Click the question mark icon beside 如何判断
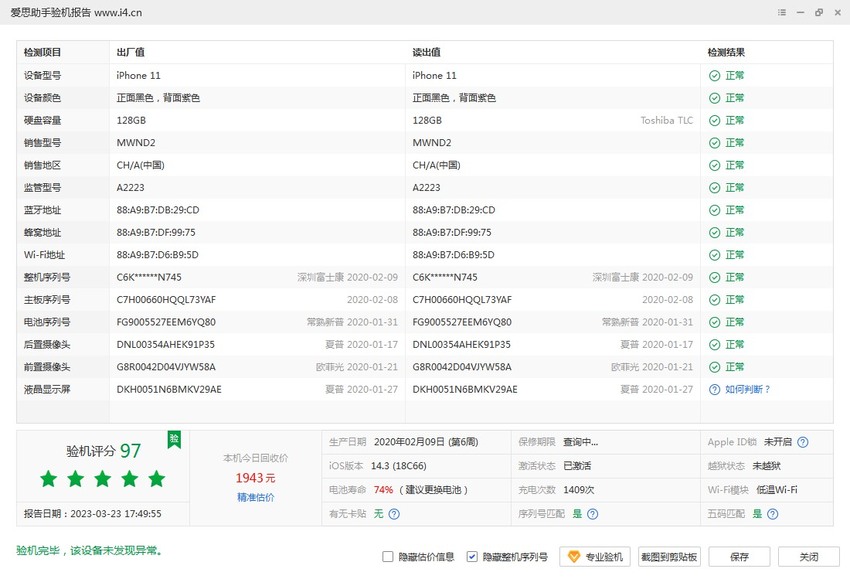Image resolution: width=850 pixels, height=579 pixels. pos(714,390)
